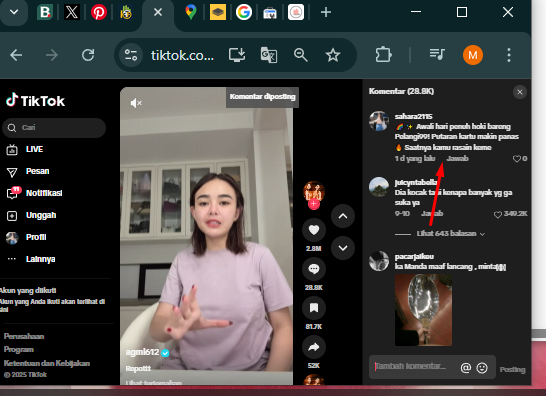Reply to sahara2115 via Jawab
546x396 pixels.
point(457,158)
